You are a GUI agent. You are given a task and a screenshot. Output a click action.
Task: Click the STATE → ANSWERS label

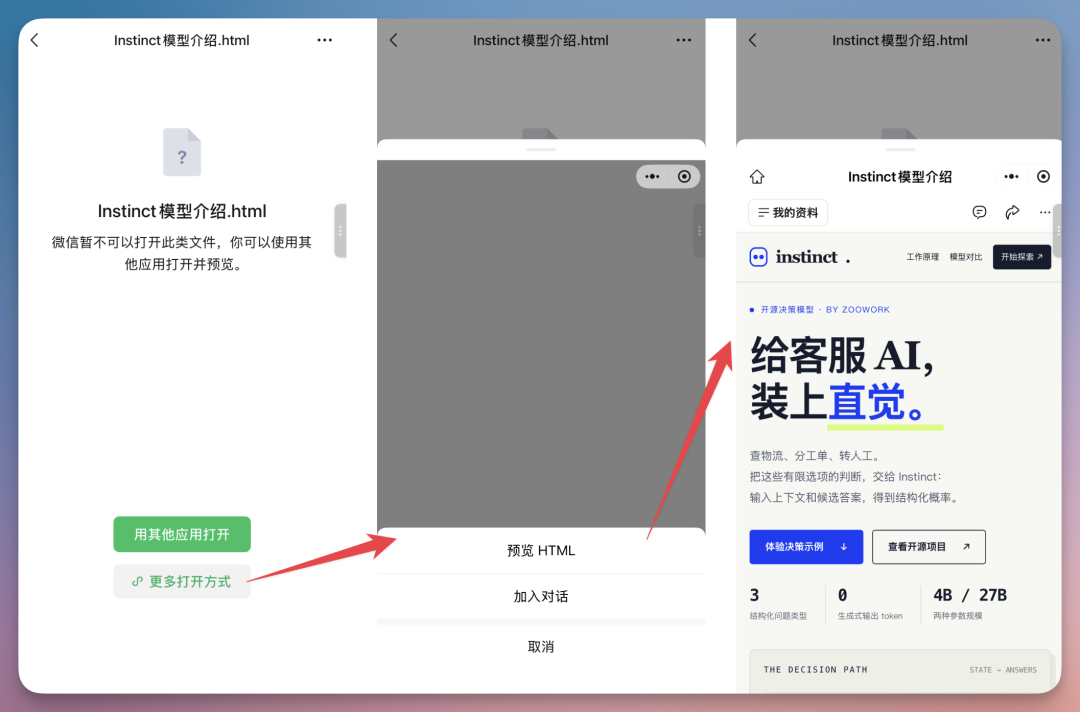[1003, 670]
